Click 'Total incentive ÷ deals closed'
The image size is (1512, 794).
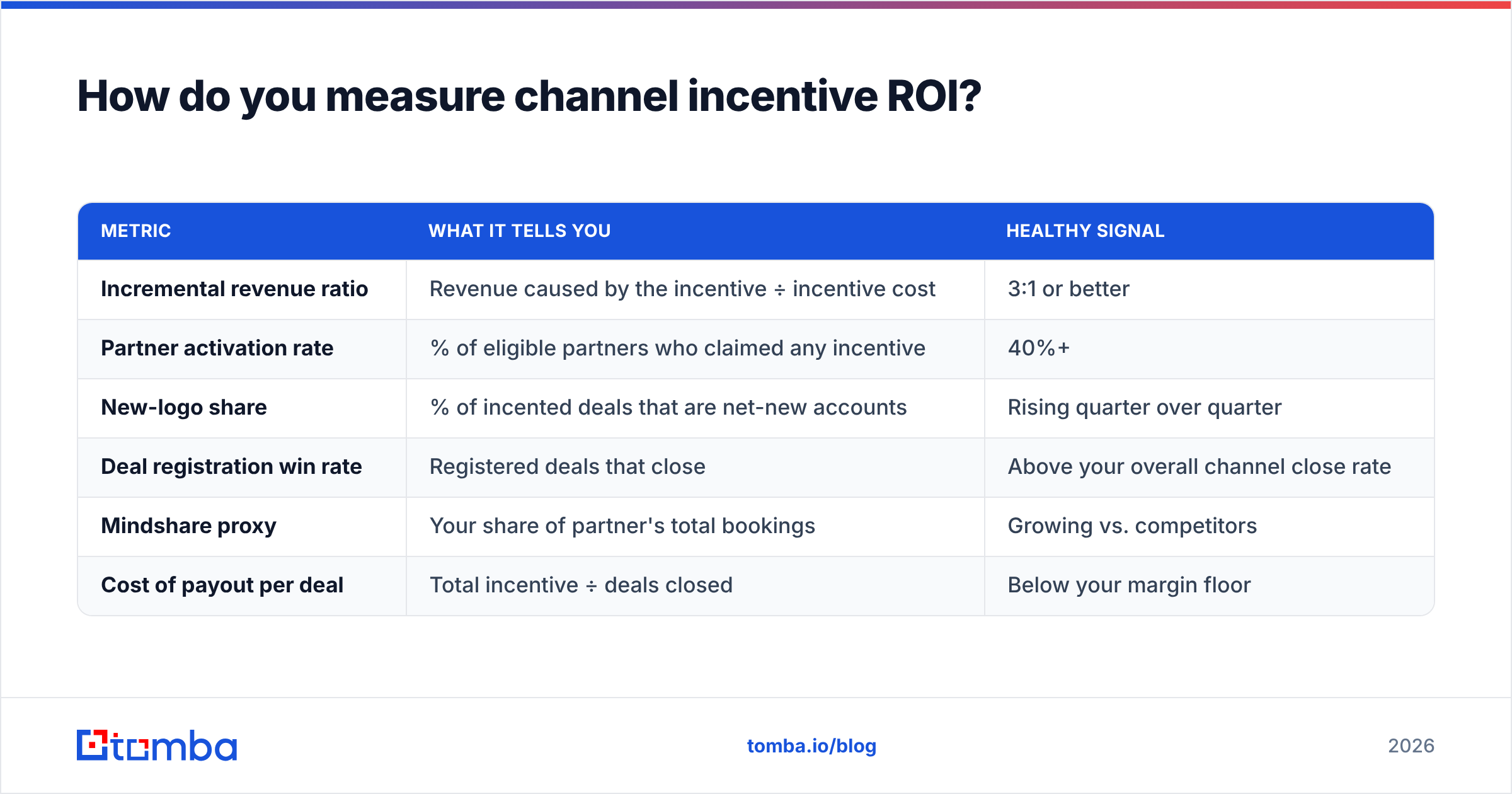pos(581,585)
